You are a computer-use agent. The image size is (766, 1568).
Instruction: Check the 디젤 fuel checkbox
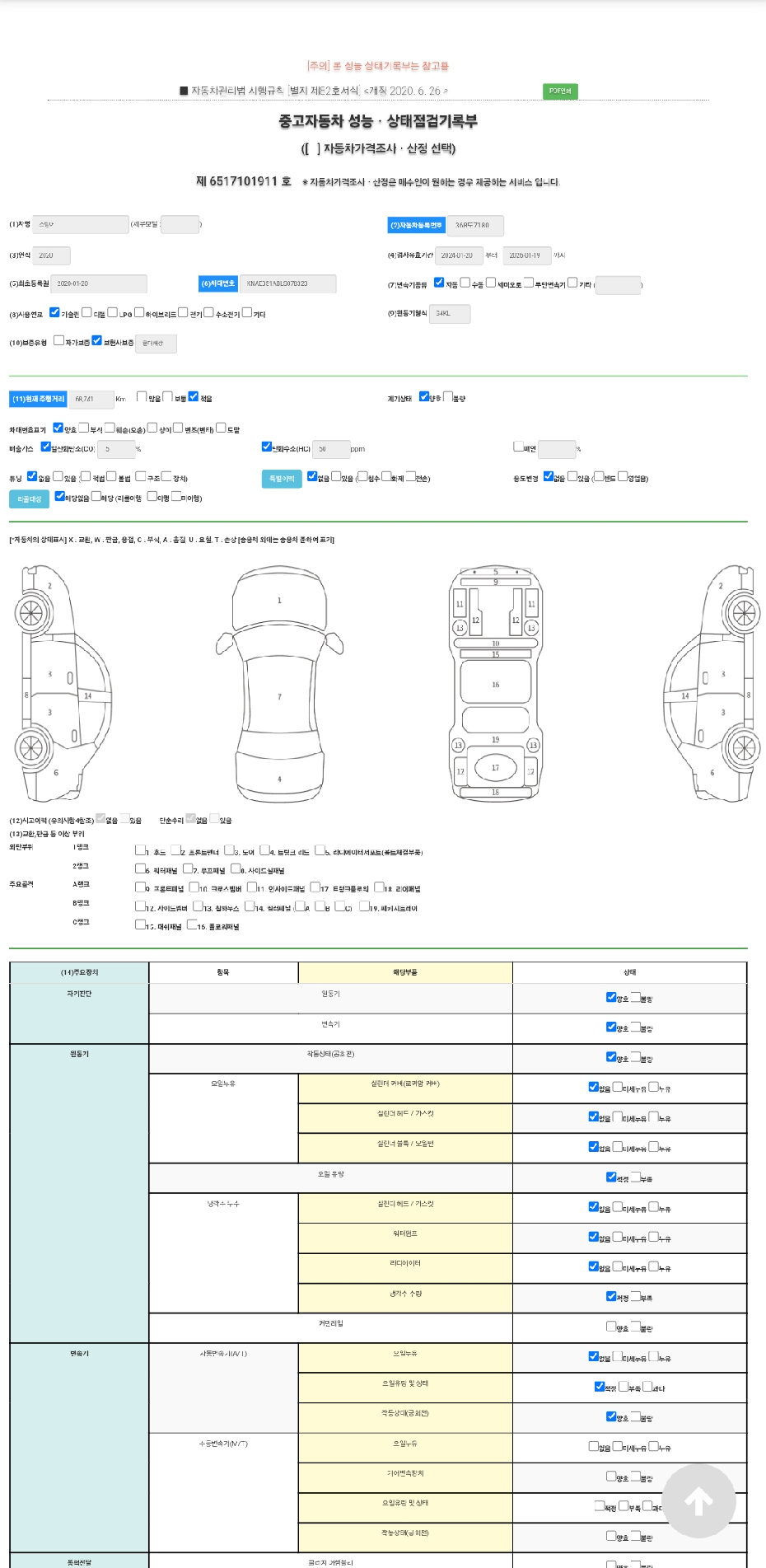point(86,312)
